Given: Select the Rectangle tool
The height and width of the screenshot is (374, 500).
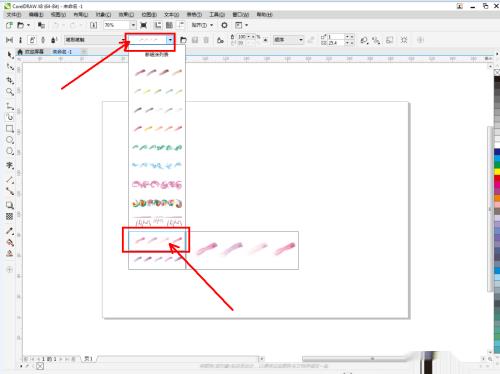Looking at the screenshot, I should click(10, 129).
